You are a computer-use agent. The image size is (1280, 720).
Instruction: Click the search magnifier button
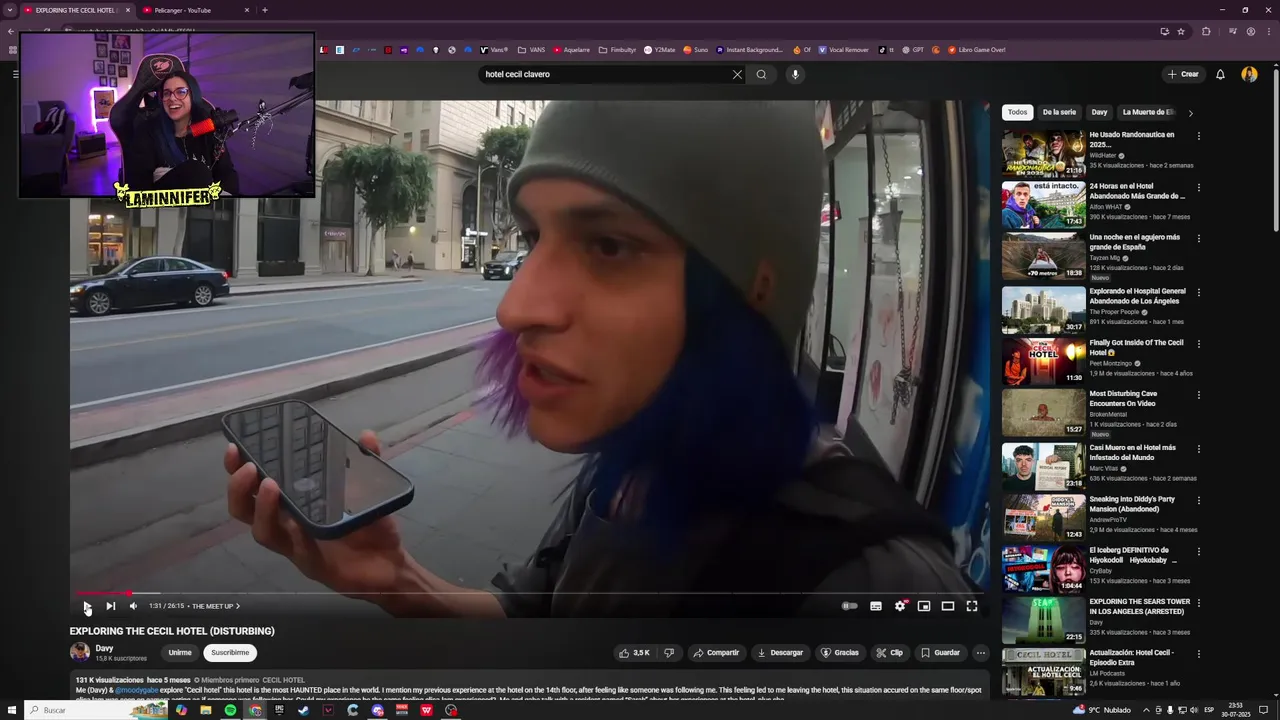pos(761,74)
